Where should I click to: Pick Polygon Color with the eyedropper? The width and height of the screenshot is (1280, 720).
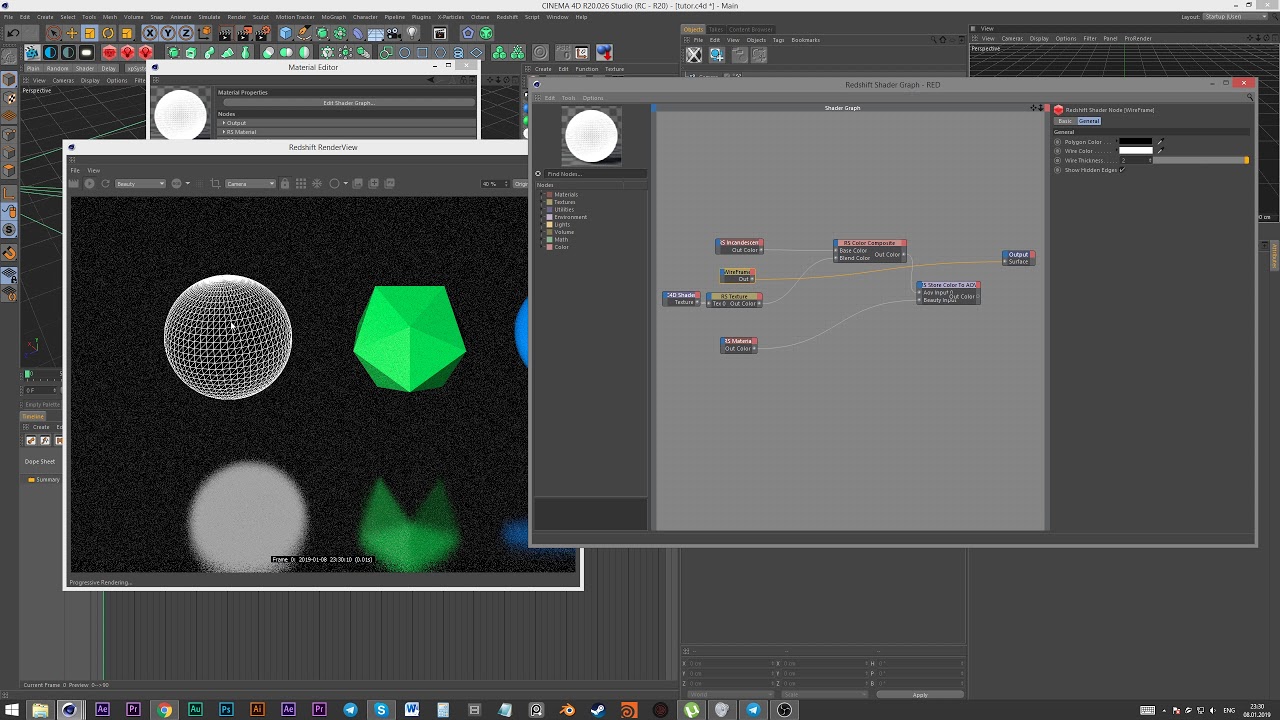click(x=1161, y=142)
